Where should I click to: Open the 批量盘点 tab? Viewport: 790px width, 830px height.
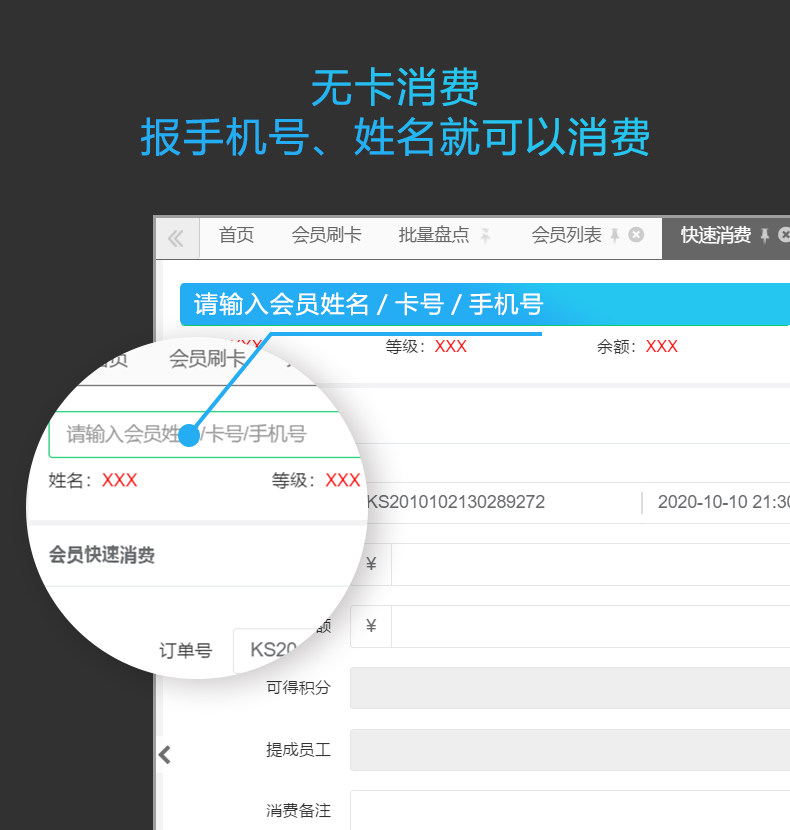(434, 235)
